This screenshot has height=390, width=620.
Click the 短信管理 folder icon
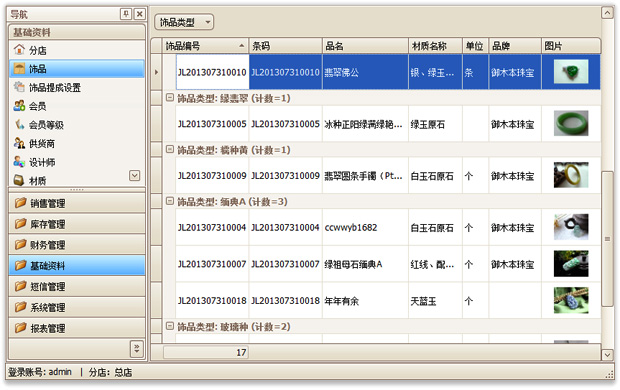21,286
